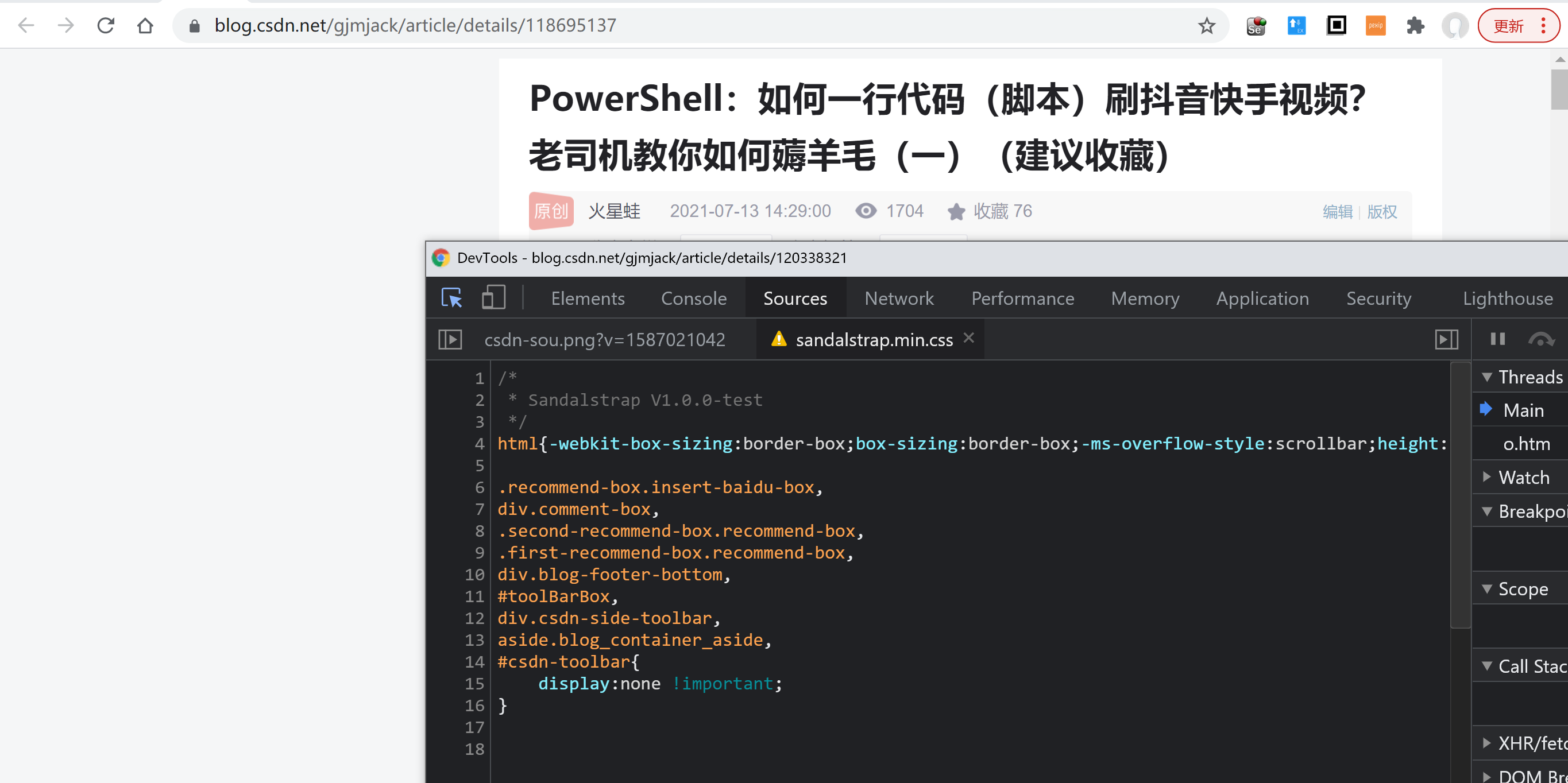This screenshot has width=1568, height=783.
Task: Click the 收藏 76 favorites label
Action: (x=1002, y=211)
